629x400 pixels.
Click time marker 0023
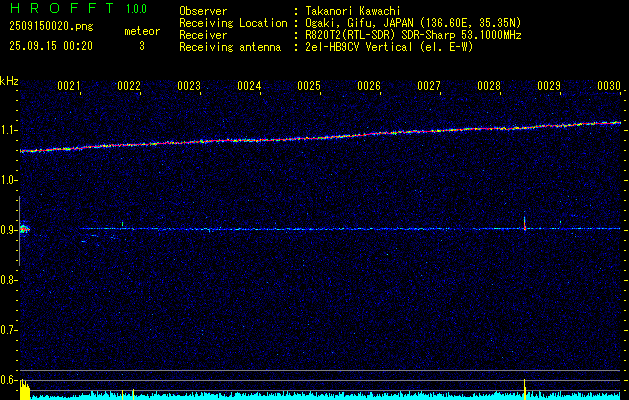point(189,86)
